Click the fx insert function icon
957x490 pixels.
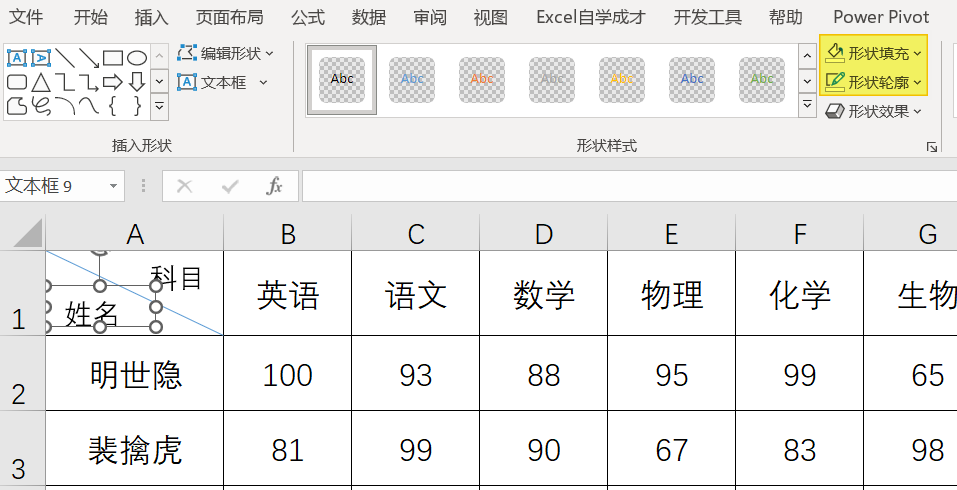pos(275,186)
